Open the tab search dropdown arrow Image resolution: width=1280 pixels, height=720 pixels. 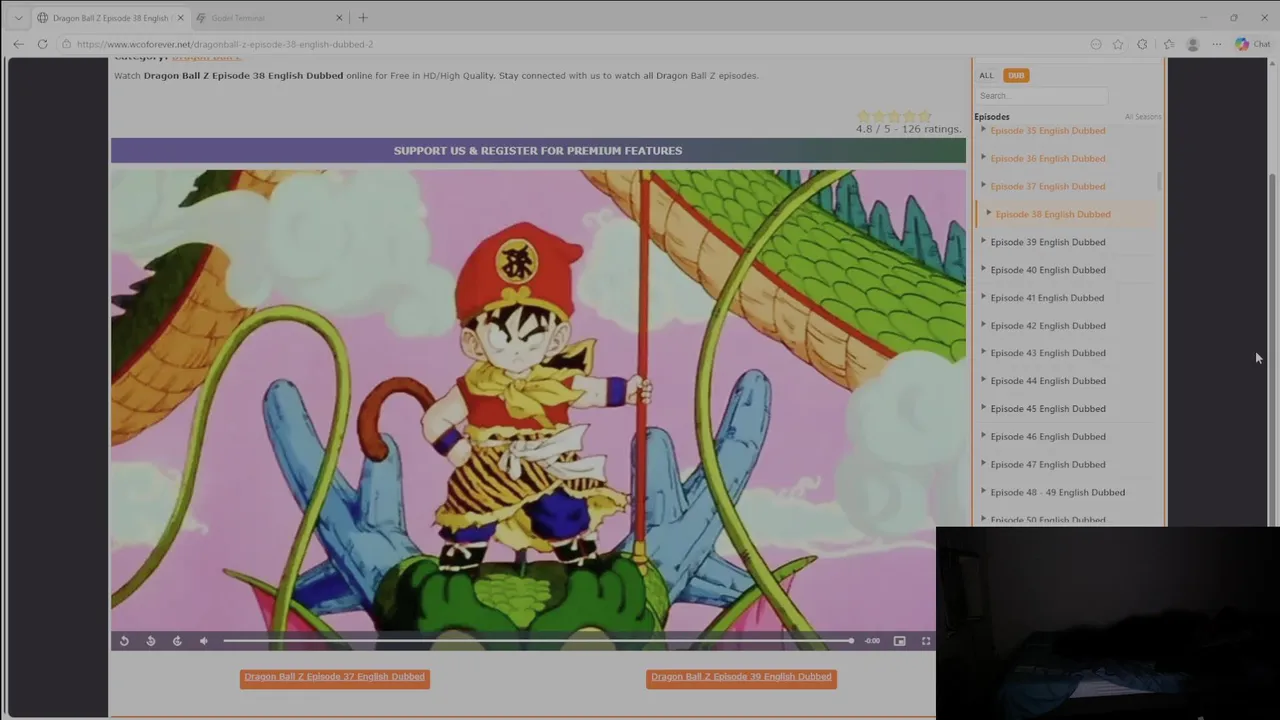coord(18,18)
